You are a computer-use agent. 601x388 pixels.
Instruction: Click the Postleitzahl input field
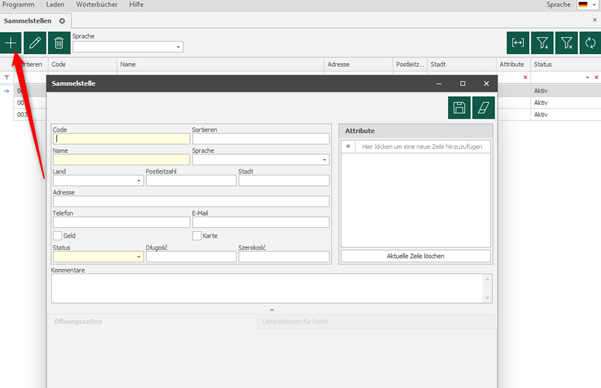tap(191, 181)
